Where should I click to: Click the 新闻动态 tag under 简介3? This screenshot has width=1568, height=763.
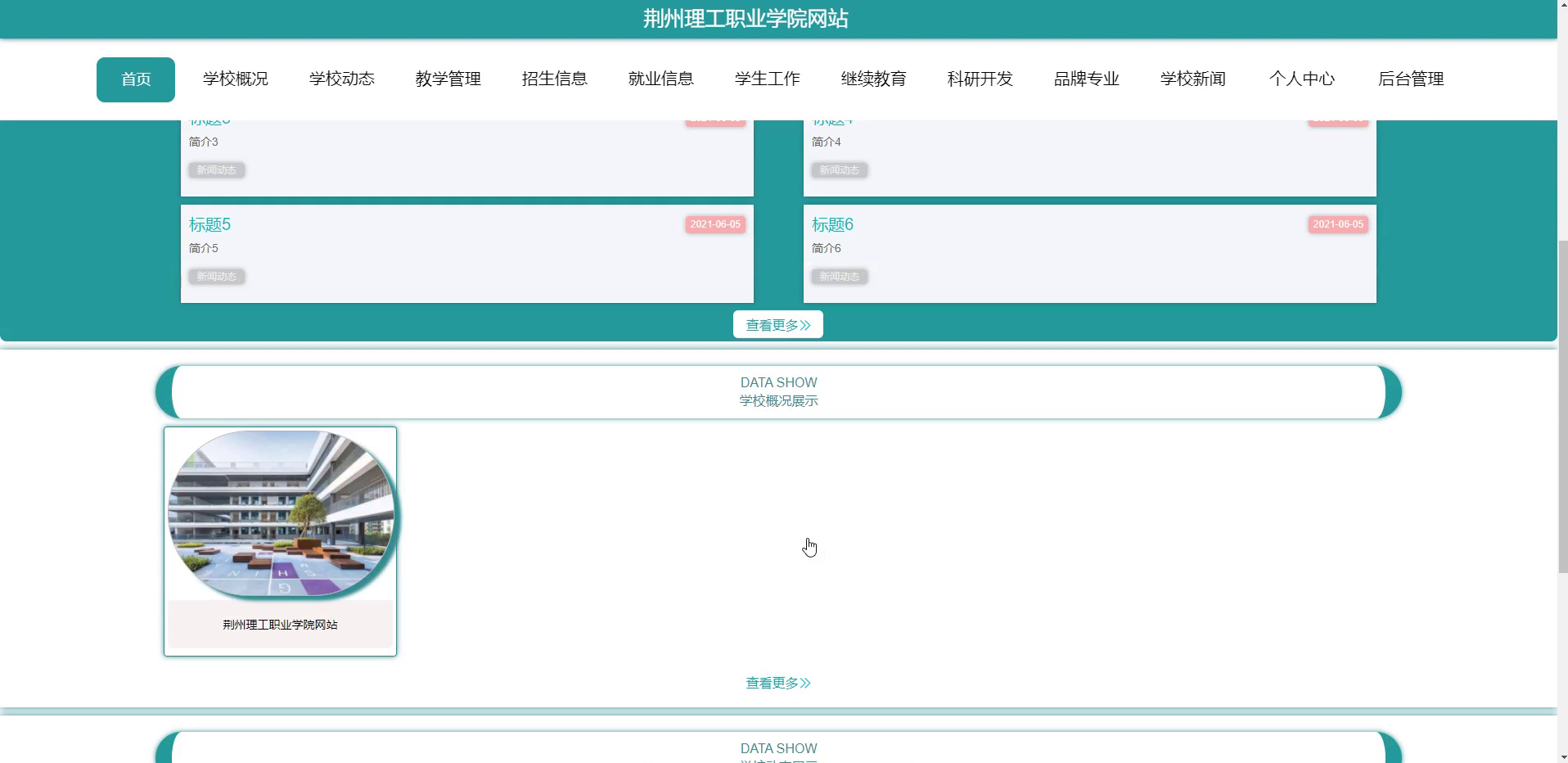[217, 170]
